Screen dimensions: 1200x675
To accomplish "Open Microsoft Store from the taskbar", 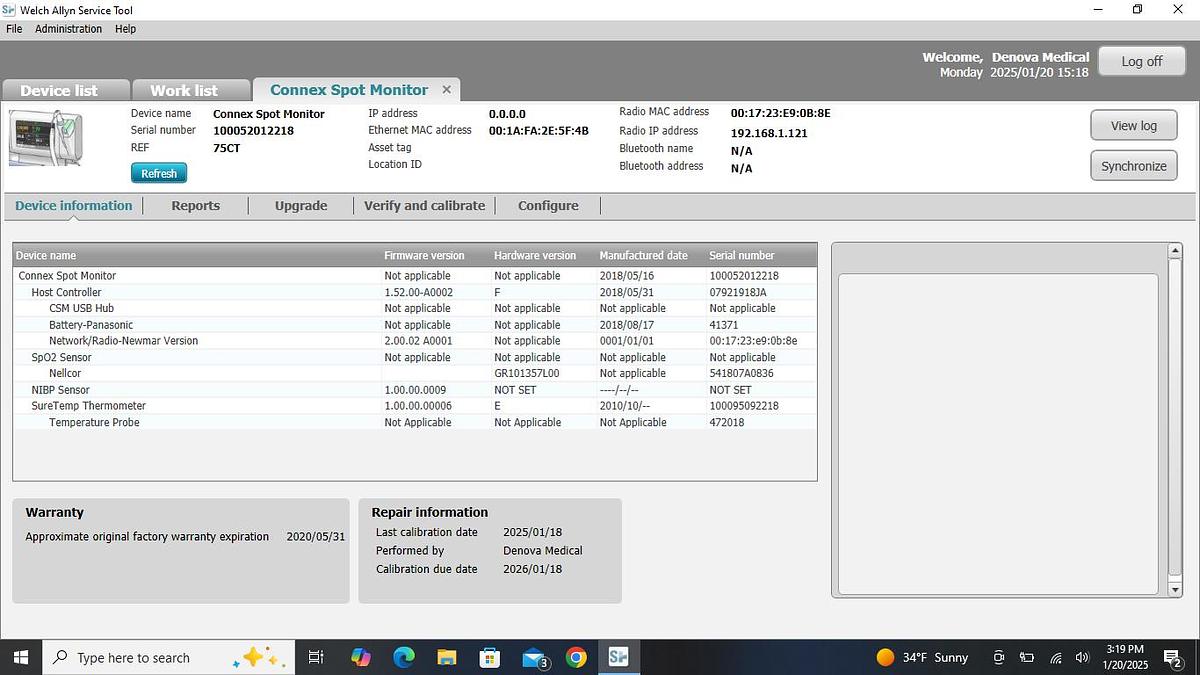I will click(x=490, y=657).
